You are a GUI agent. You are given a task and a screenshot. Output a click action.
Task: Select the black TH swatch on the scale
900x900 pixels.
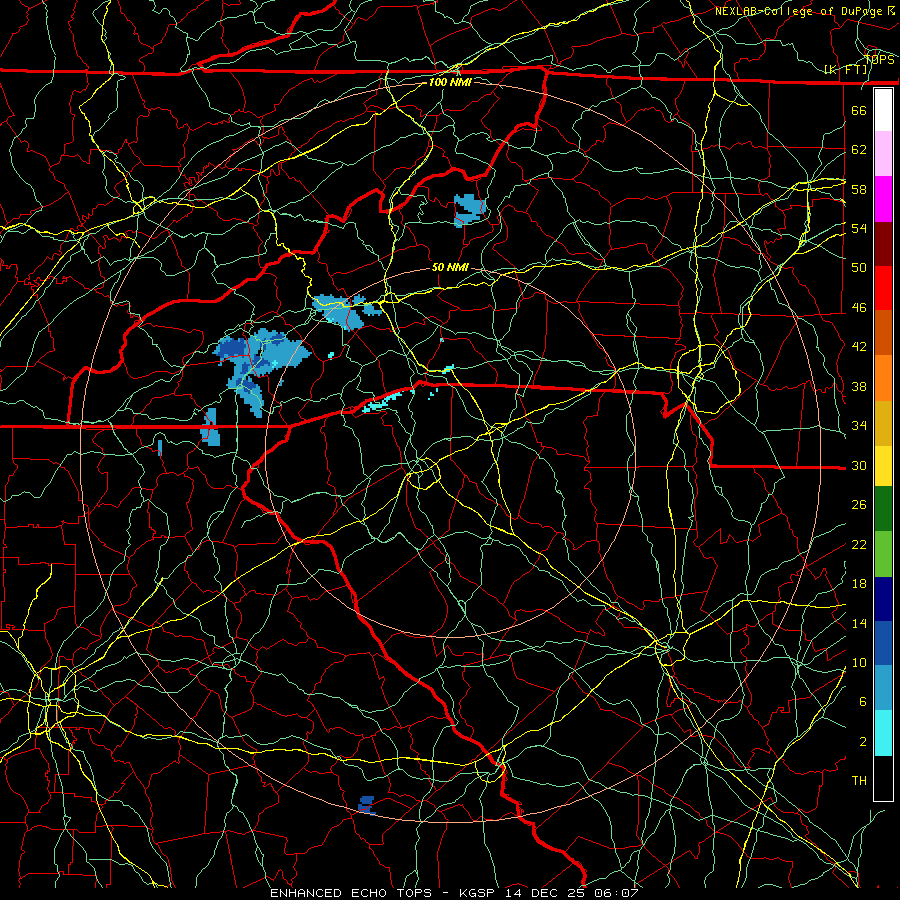[883, 778]
